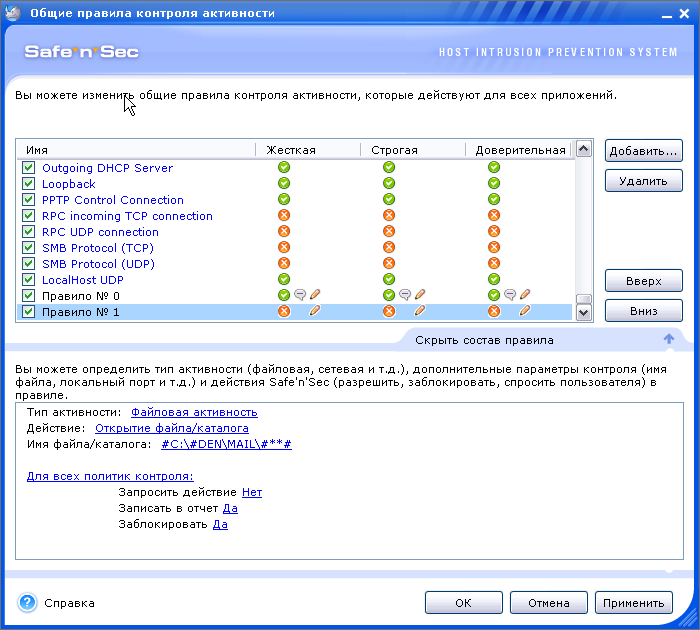Click the Справка help question mark icon

(x=28, y=603)
